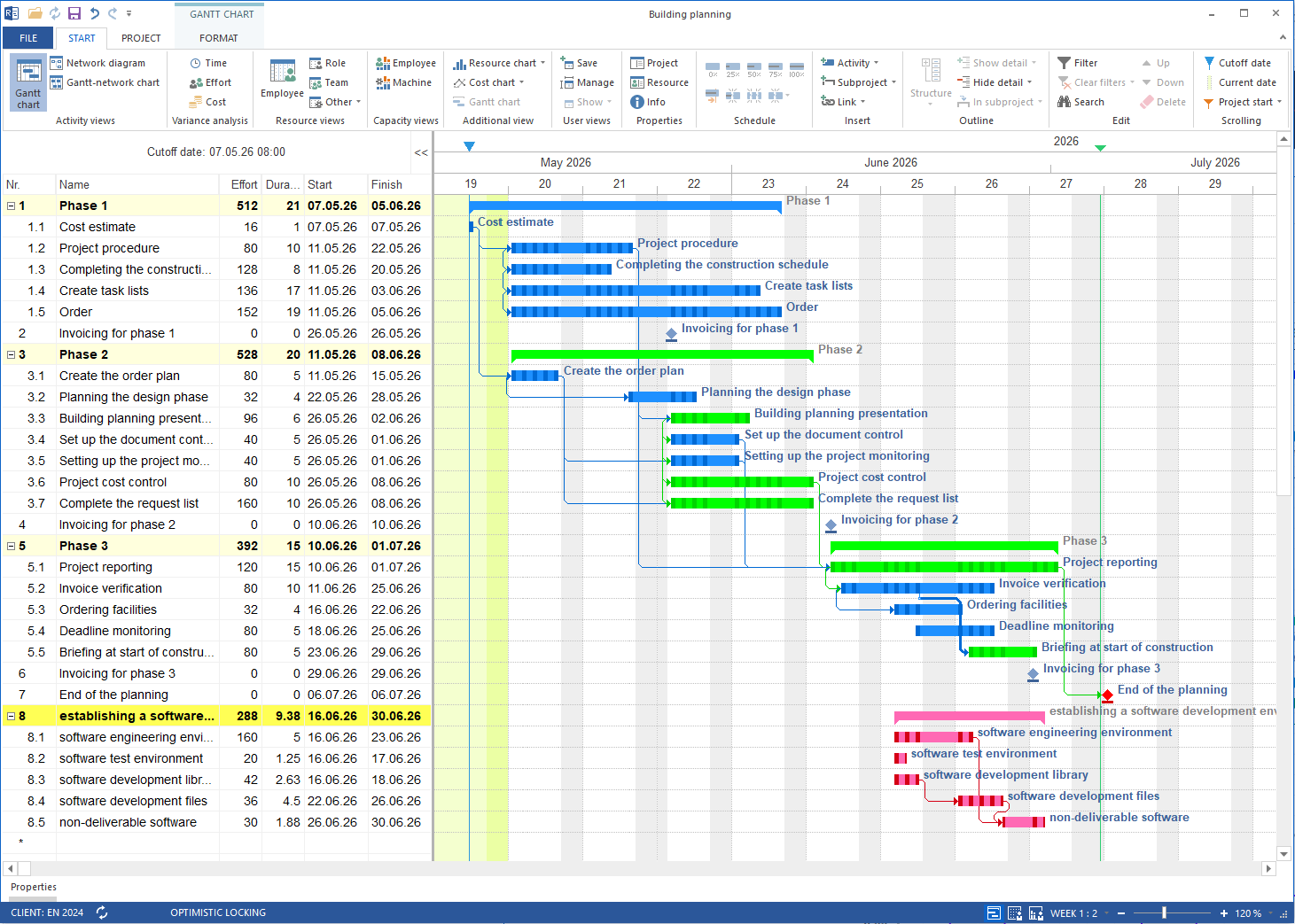Viewport: 1295px width, 924px height.
Task: Open Info properties
Action: pos(648,102)
